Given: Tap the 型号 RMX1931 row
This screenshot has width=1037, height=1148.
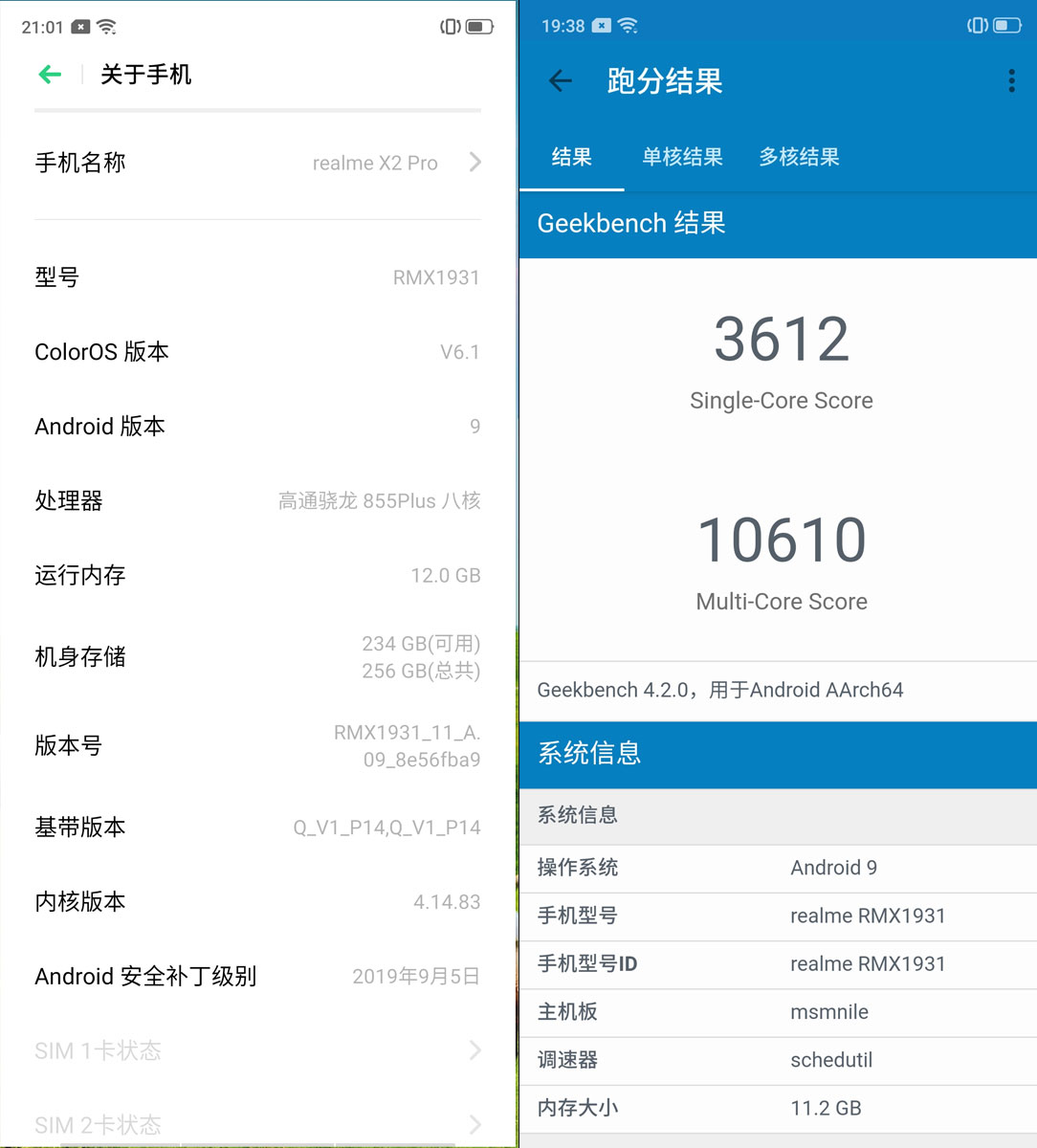Looking at the screenshot, I should point(257,277).
